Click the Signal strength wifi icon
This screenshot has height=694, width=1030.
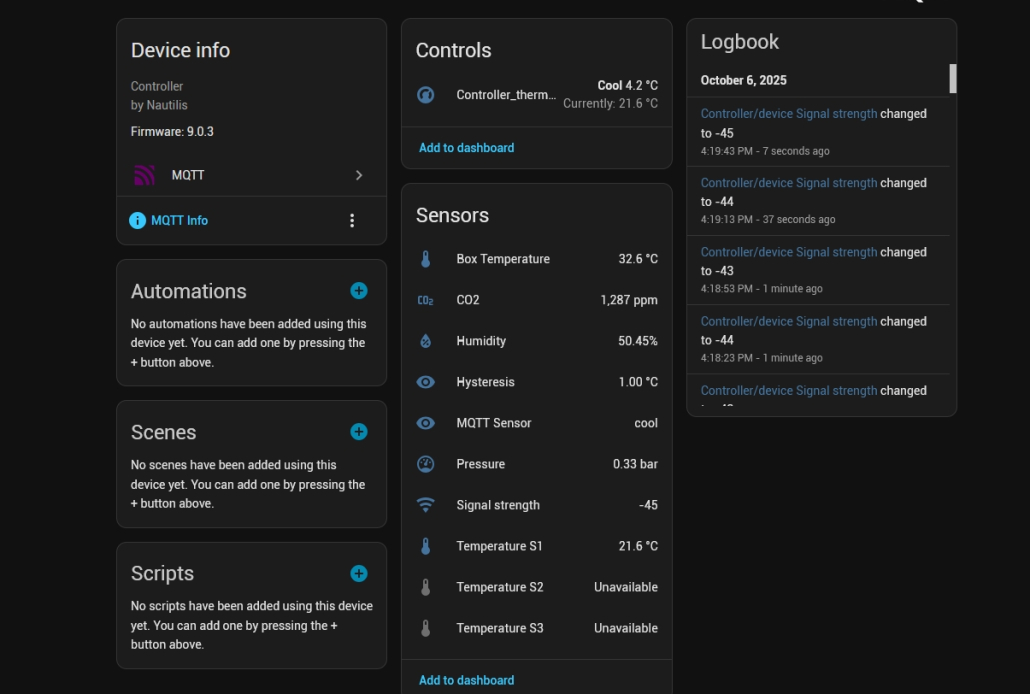pyautogui.click(x=425, y=505)
